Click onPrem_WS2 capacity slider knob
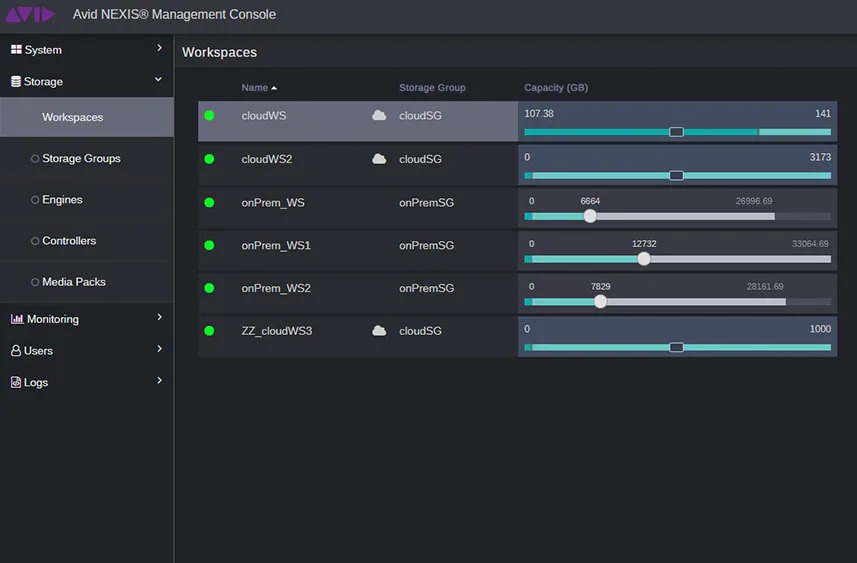This screenshot has width=857, height=563. pyautogui.click(x=600, y=301)
